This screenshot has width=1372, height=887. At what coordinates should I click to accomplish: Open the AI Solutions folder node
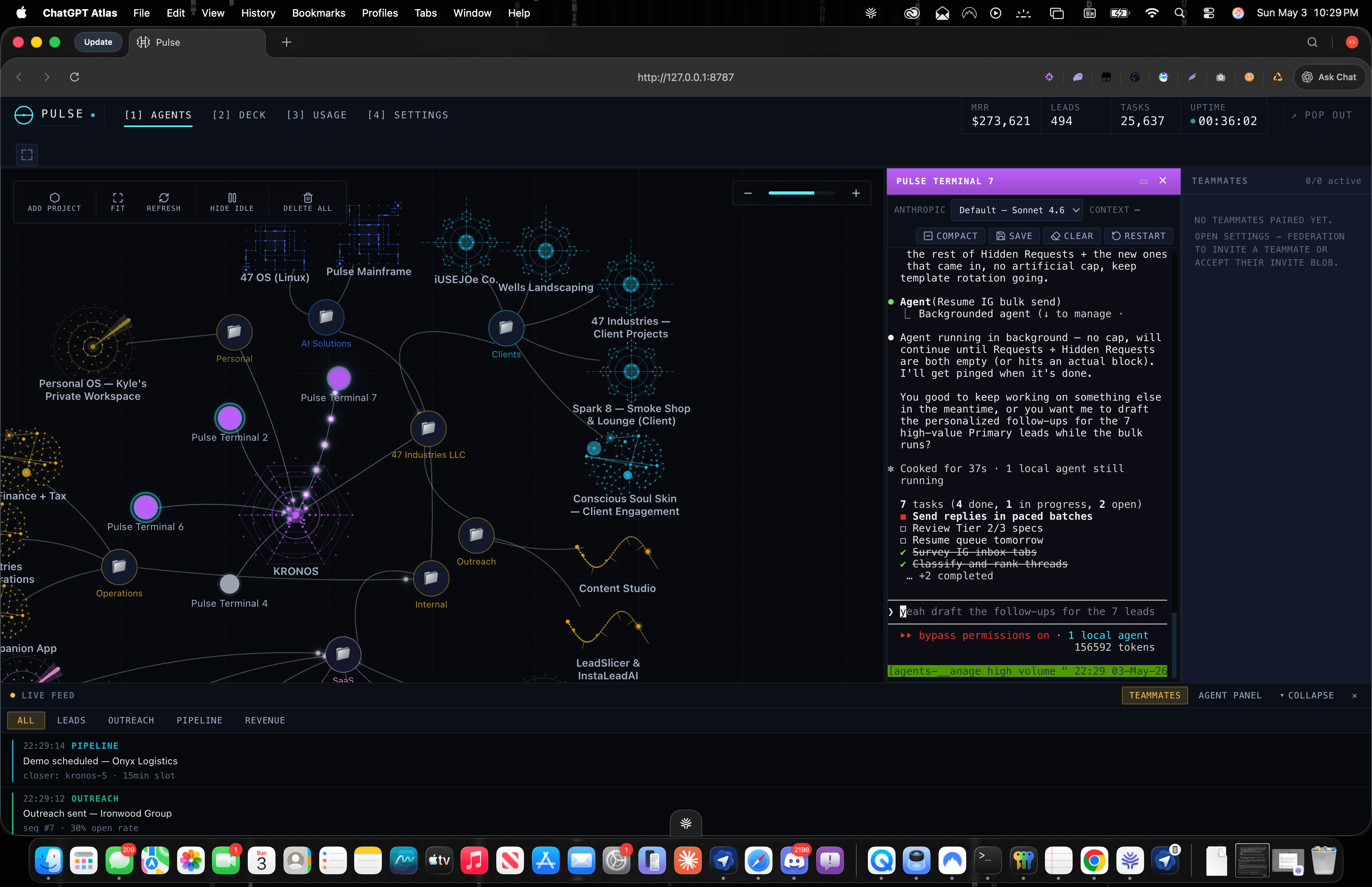point(326,317)
